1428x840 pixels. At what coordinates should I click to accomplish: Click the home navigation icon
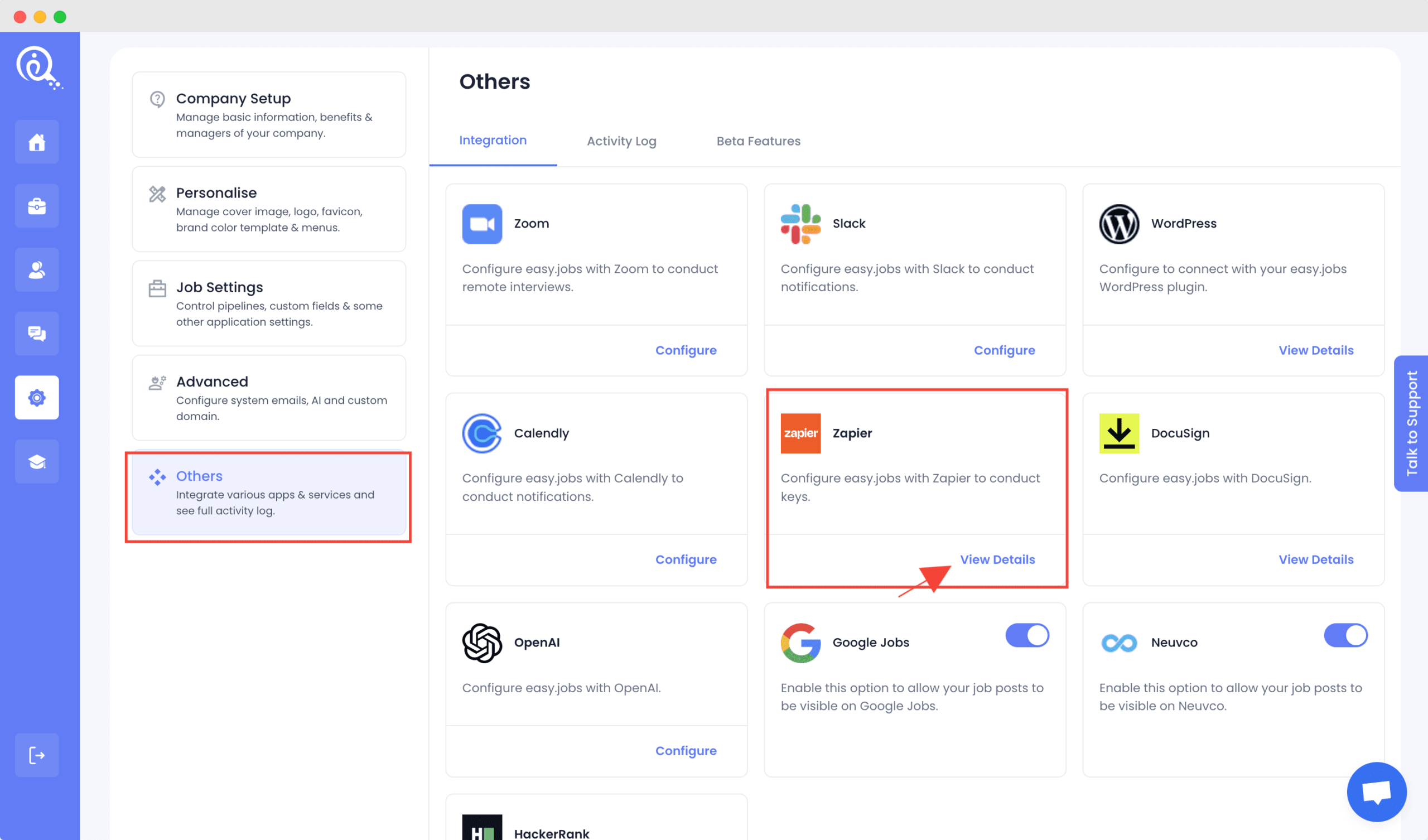[37, 142]
